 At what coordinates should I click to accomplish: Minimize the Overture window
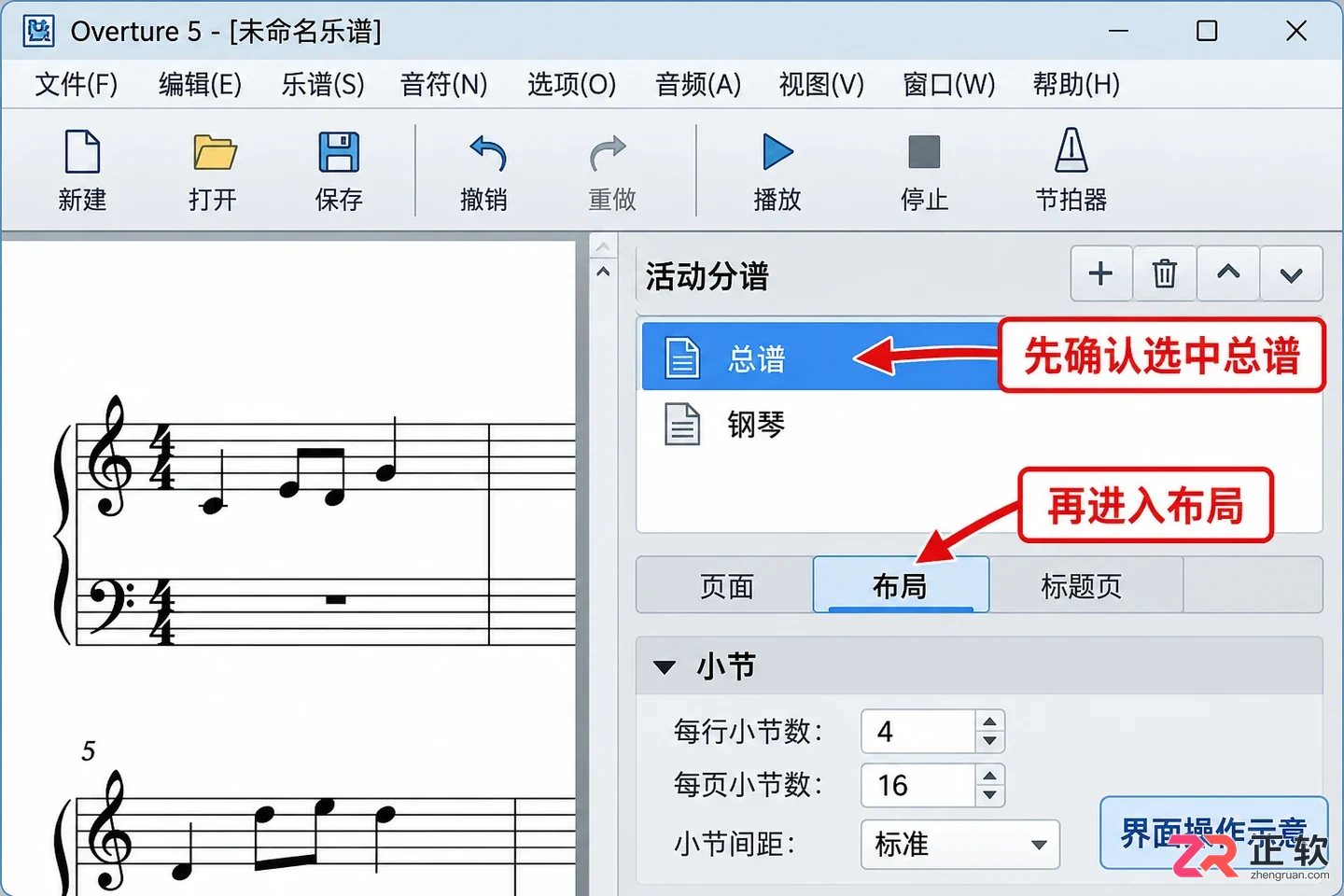1118,31
